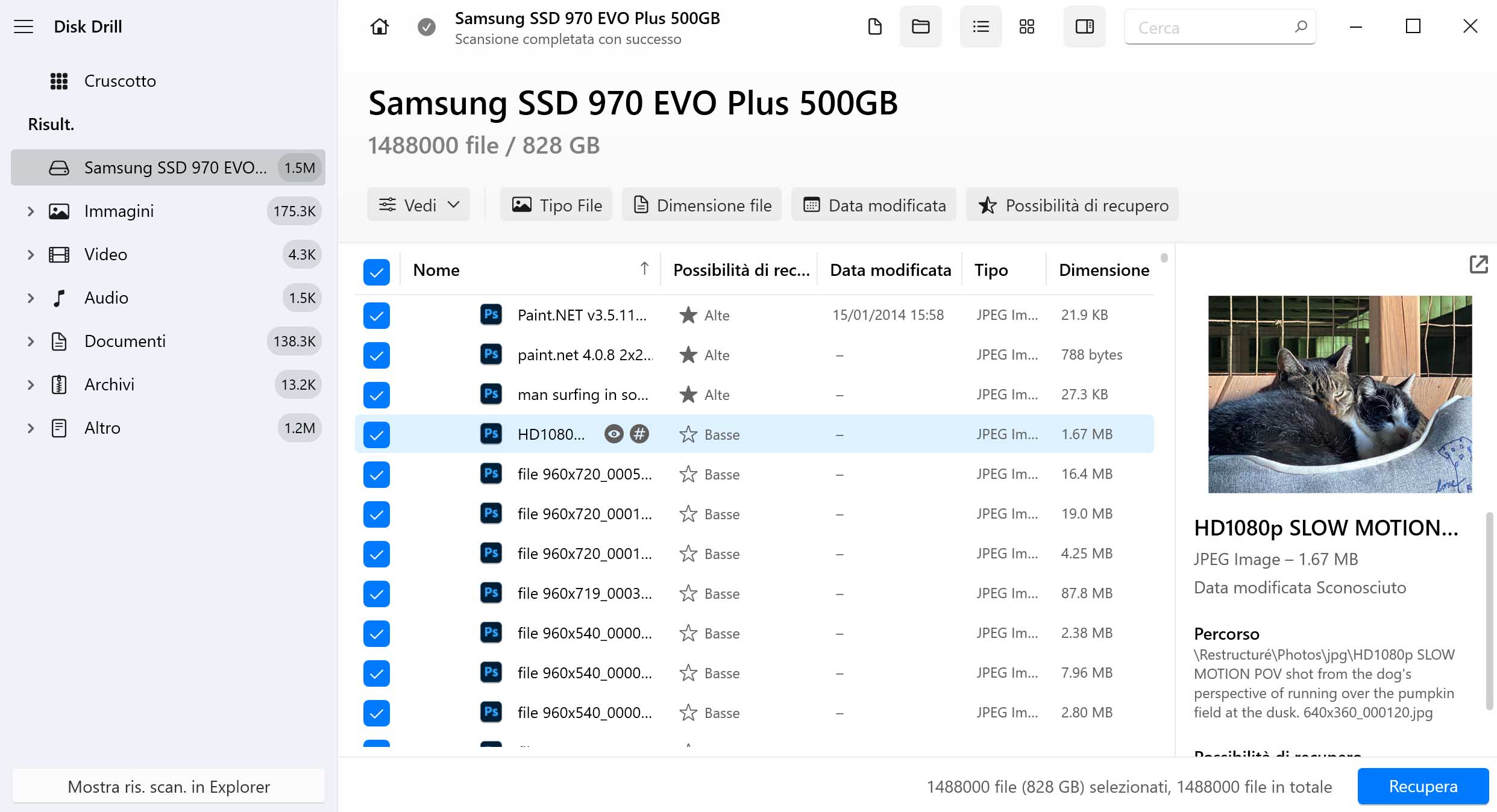The width and height of the screenshot is (1497, 812).
Task: Expand the Archivi category
Action: click(31, 384)
